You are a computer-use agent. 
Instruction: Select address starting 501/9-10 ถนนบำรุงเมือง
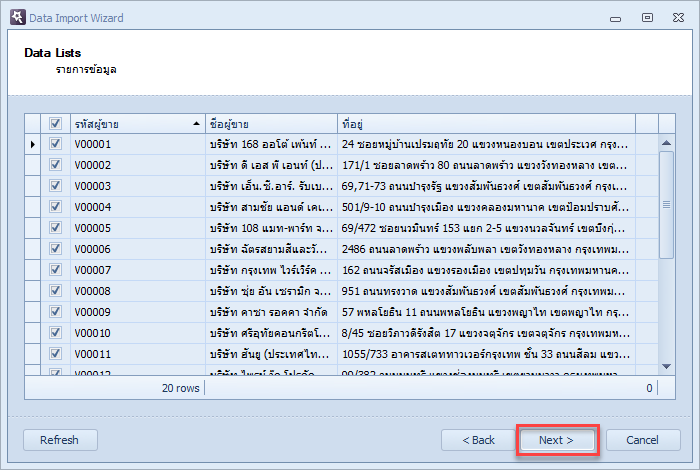click(486, 207)
